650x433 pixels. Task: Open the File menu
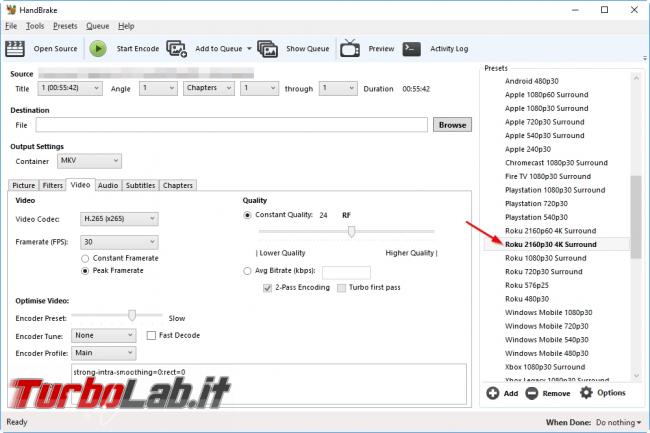tap(11, 26)
